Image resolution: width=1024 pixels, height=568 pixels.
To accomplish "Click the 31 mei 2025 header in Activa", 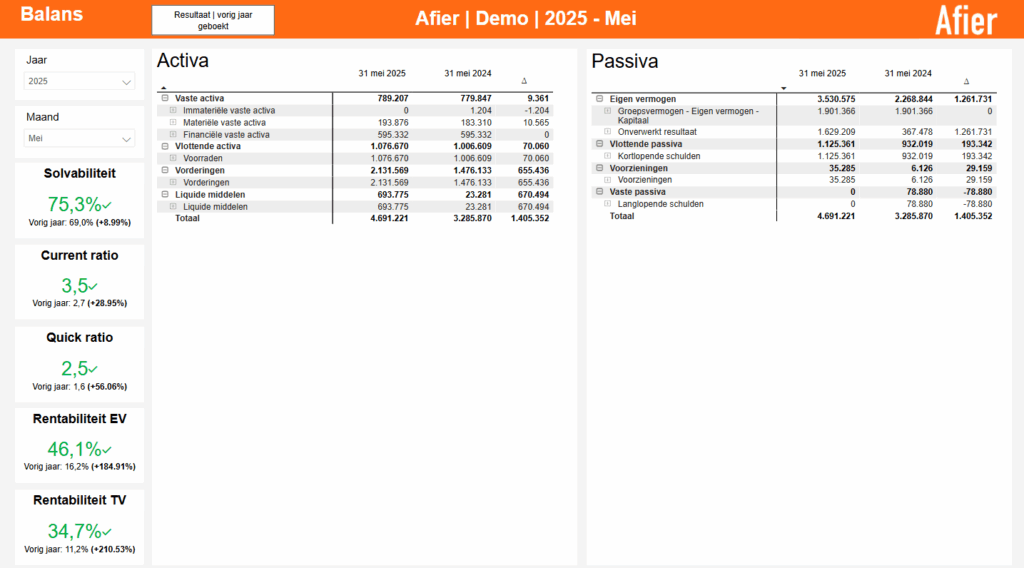I will (x=382, y=73).
